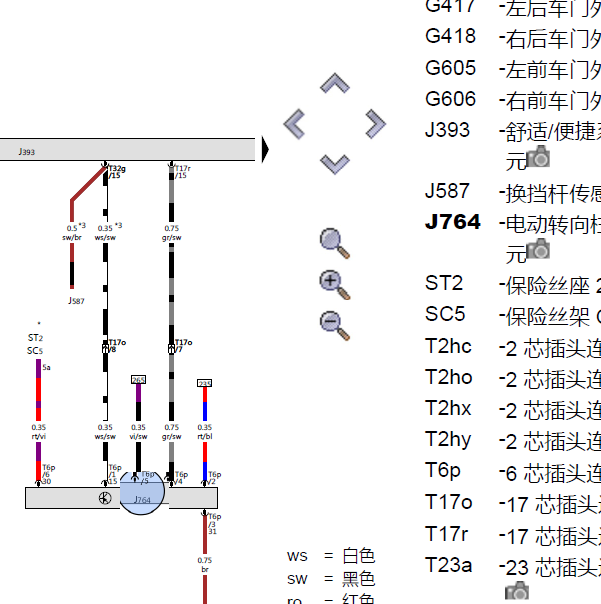This screenshot has height=604, width=601.
Task: Click the T32g /15 connector label
Action: pos(117,172)
